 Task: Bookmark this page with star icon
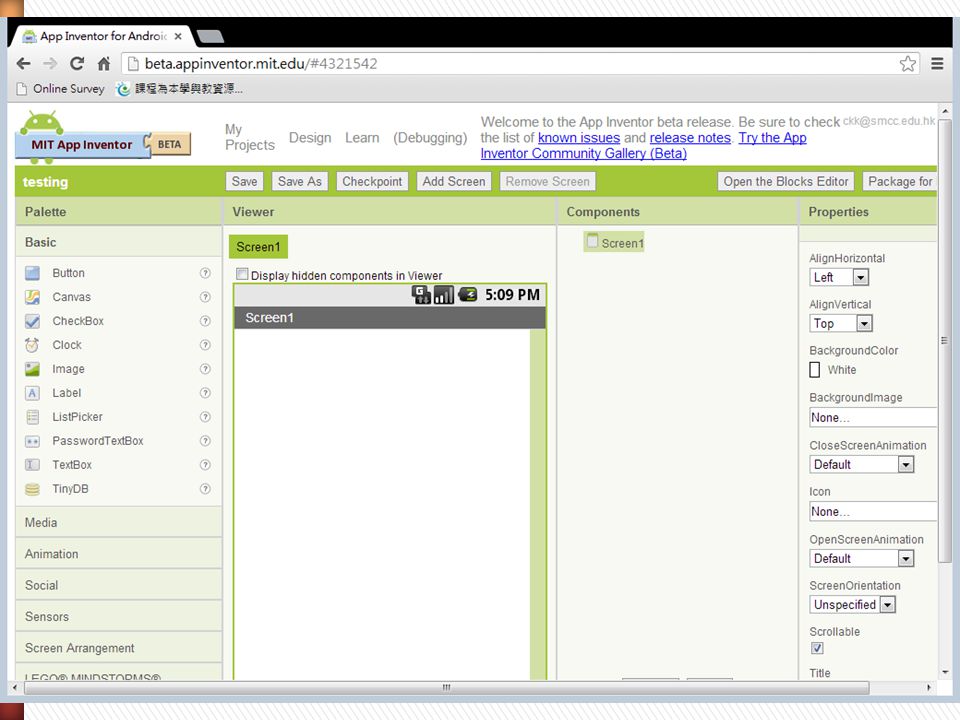pyautogui.click(x=907, y=64)
